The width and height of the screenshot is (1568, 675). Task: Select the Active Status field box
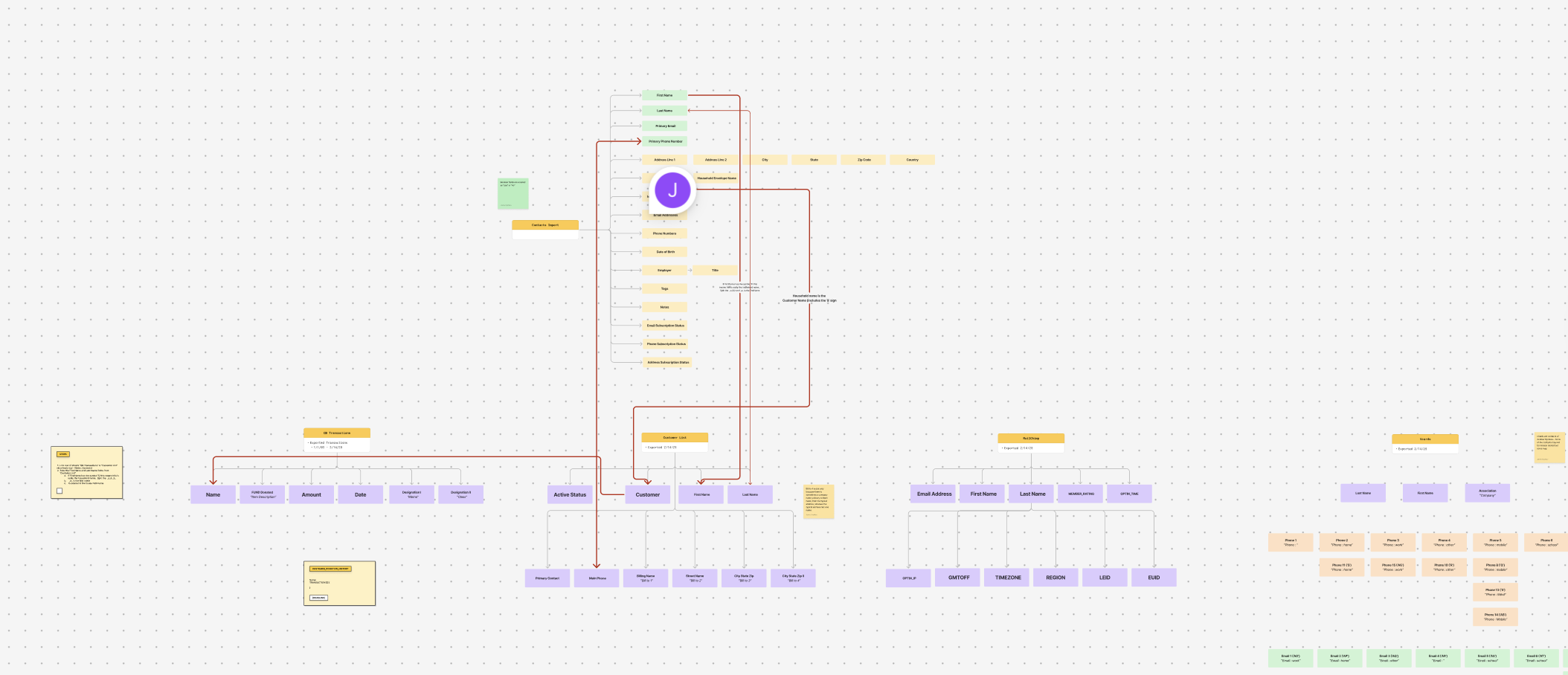coord(570,494)
